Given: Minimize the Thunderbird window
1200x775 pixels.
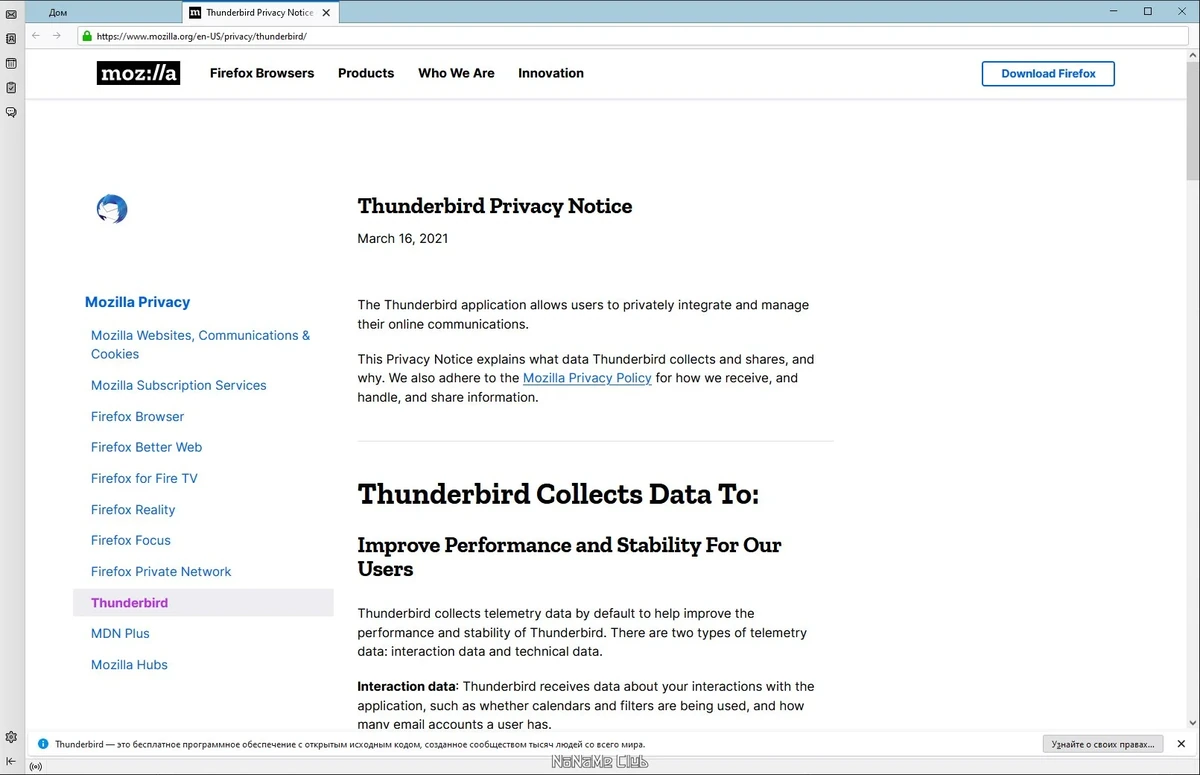Looking at the screenshot, I should click(x=1115, y=12).
